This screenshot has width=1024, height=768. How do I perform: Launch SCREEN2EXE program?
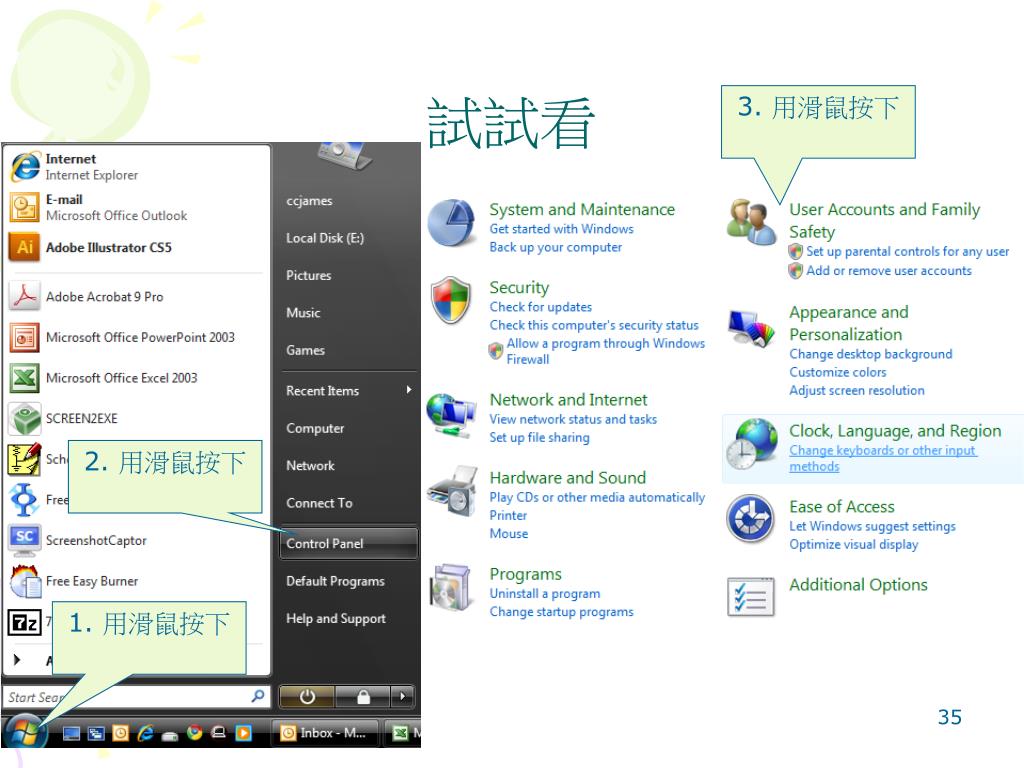[x=137, y=419]
